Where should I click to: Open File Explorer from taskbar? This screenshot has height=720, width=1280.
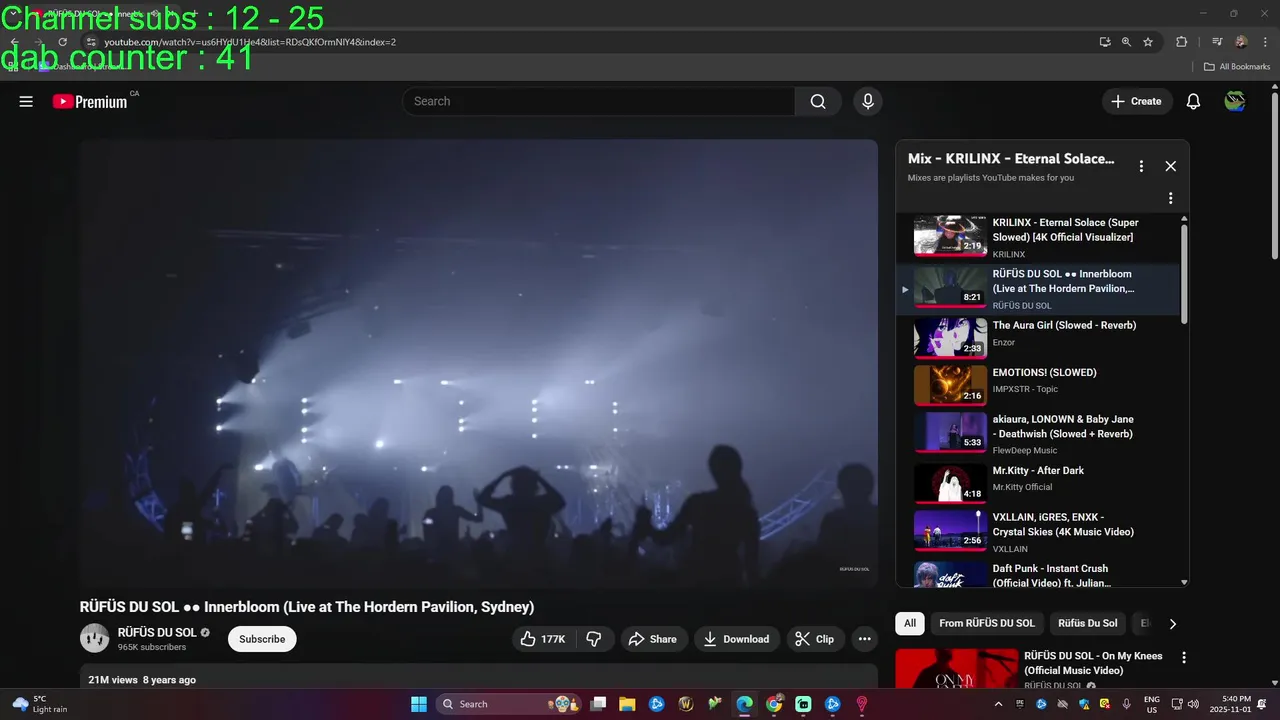click(x=627, y=704)
